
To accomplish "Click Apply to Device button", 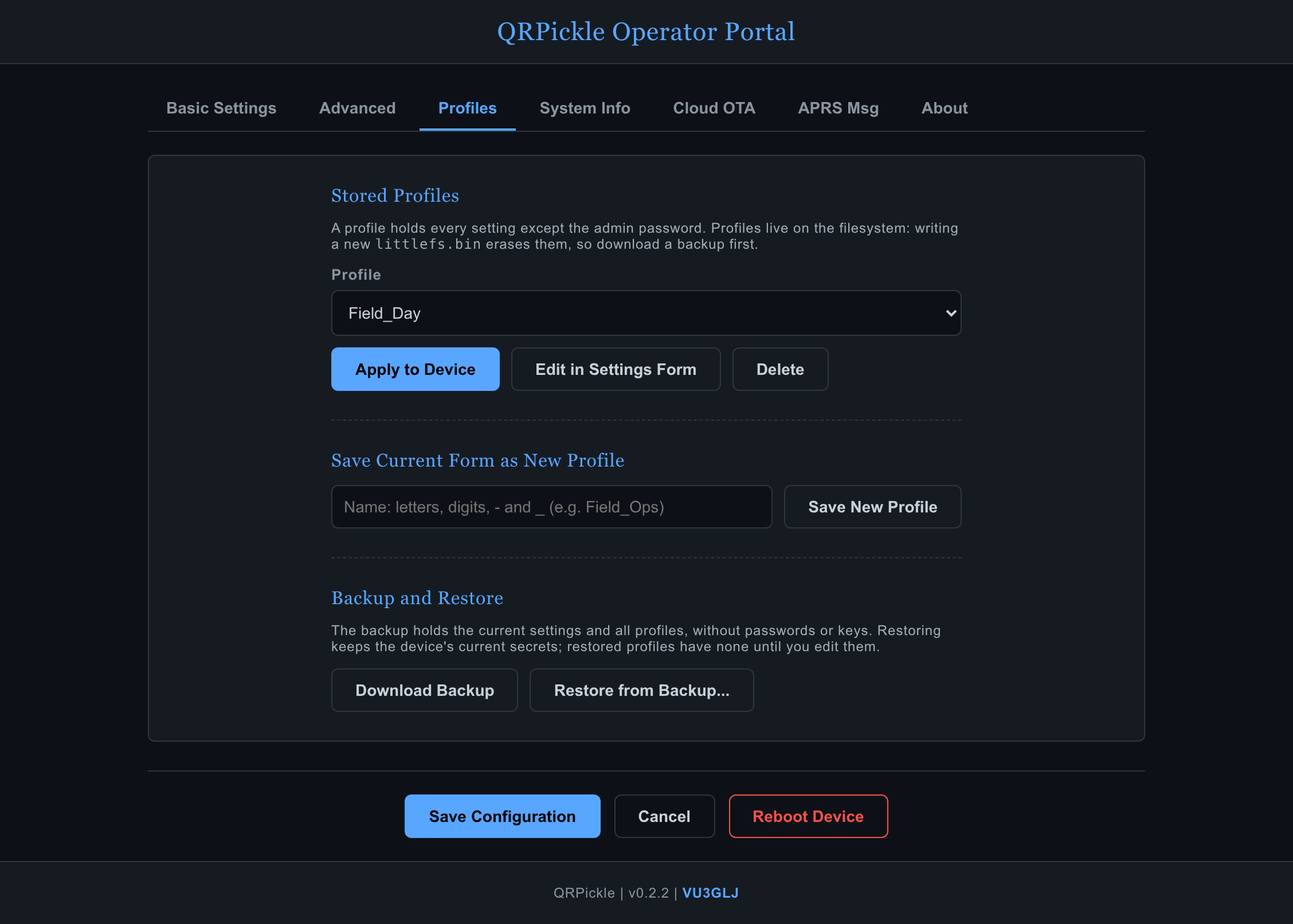I will pyautogui.click(x=415, y=369).
